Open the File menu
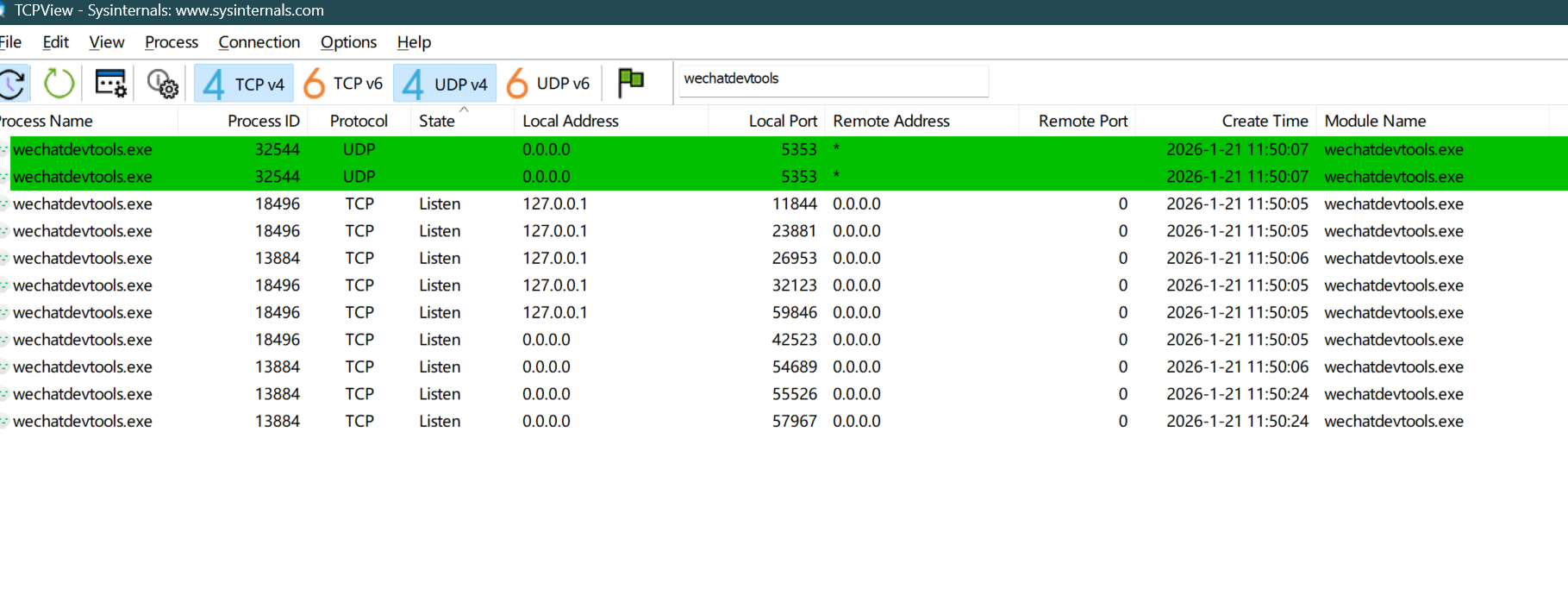The width and height of the screenshot is (1568, 589). click(x=10, y=42)
